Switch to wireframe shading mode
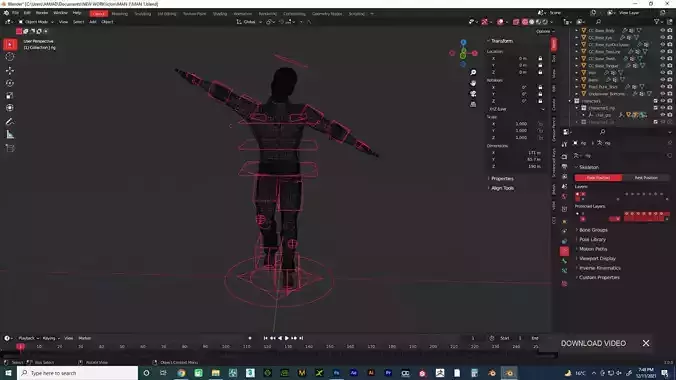This screenshot has height=380, width=676. click(525, 22)
